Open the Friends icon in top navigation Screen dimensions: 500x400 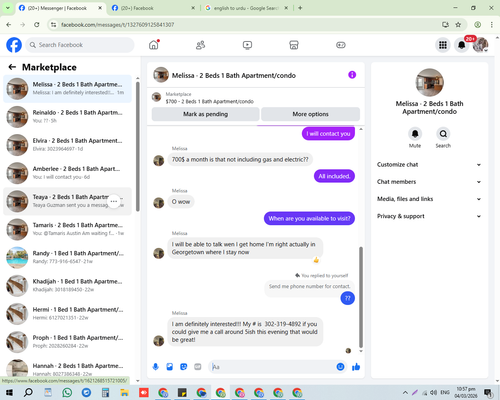(x=200, y=45)
